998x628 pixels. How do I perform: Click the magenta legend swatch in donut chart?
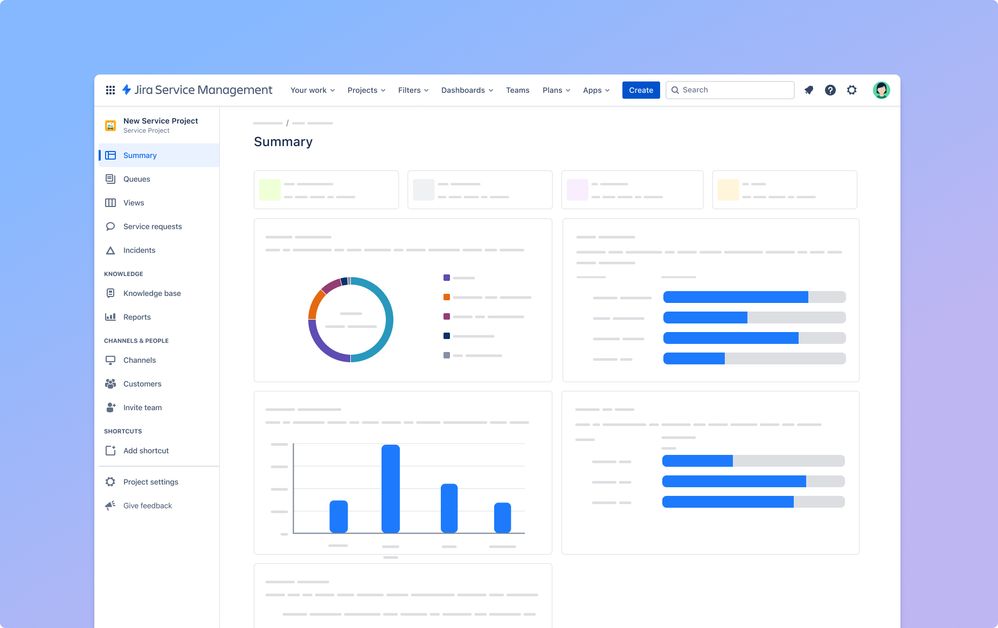point(447,316)
